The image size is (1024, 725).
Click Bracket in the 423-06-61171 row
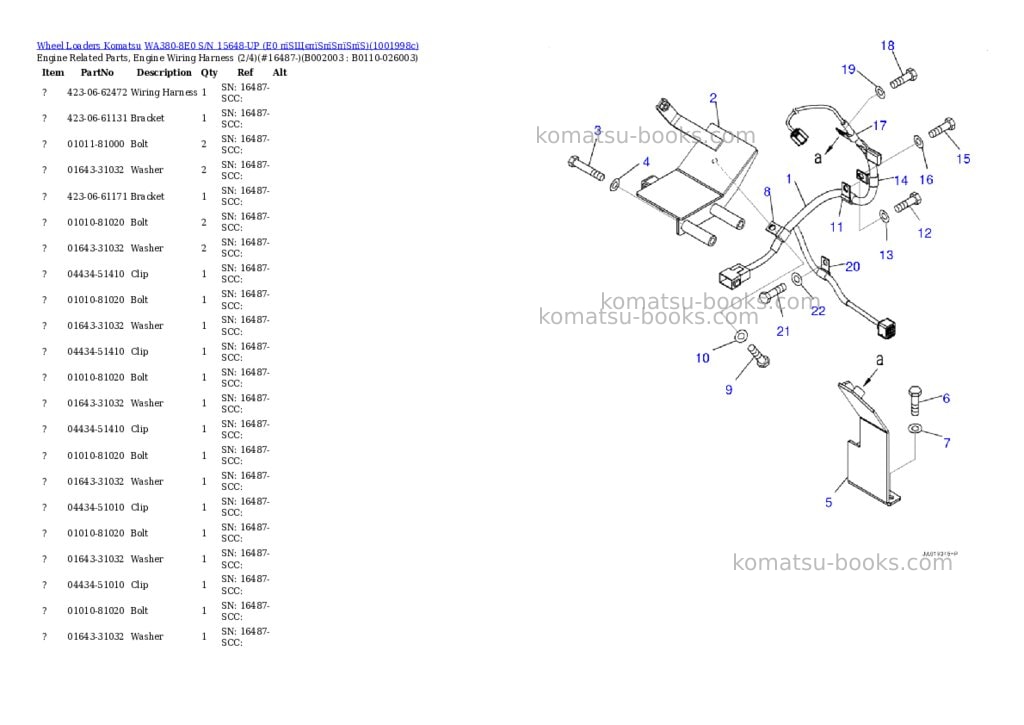(x=148, y=197)
